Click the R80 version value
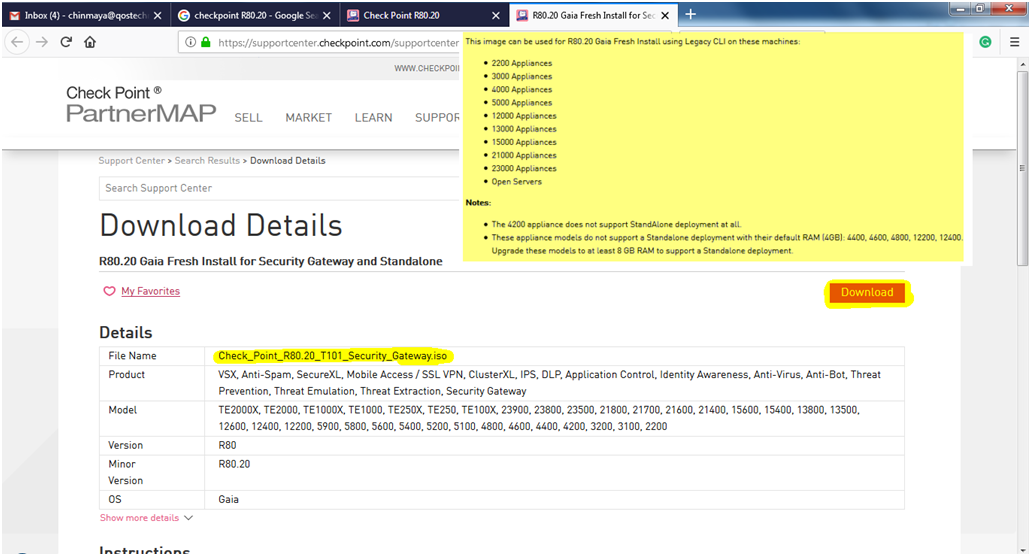Image resolution: width=1031 pixels, height=556 pixels. click(227, 446)
